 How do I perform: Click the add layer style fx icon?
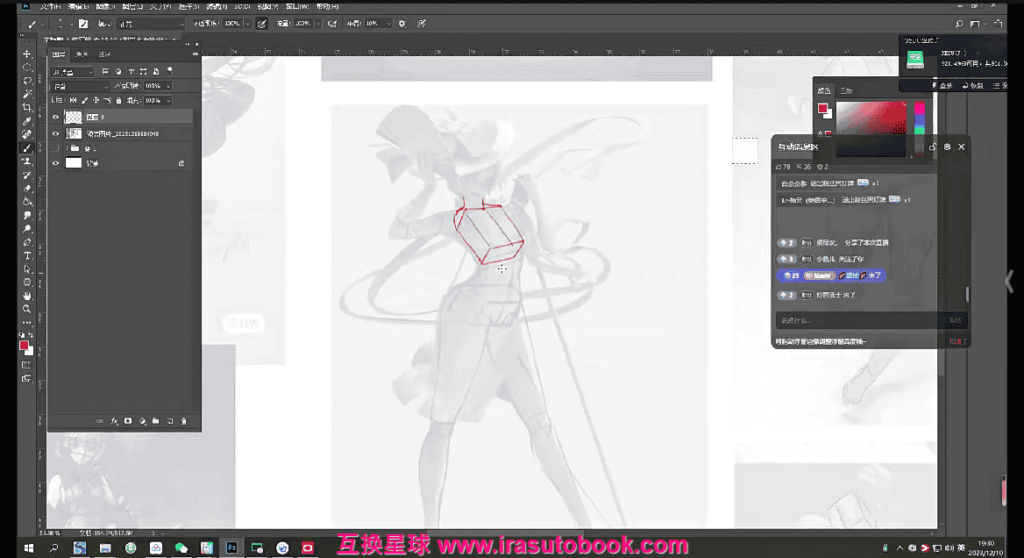[x=114, y=421]
